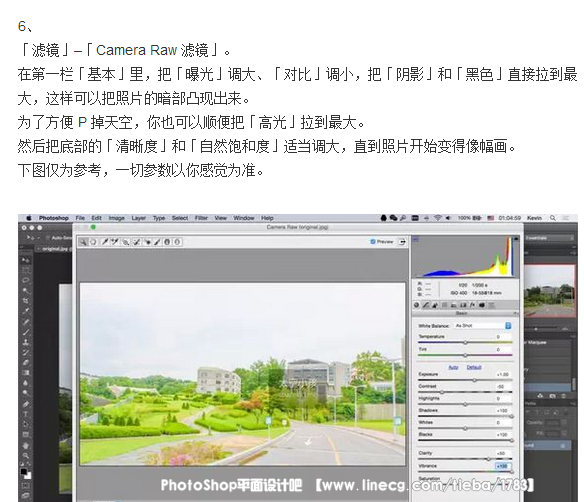Viewport: 584px width, 502px height.
Task: Open the File menu
Action: (80, 218)
